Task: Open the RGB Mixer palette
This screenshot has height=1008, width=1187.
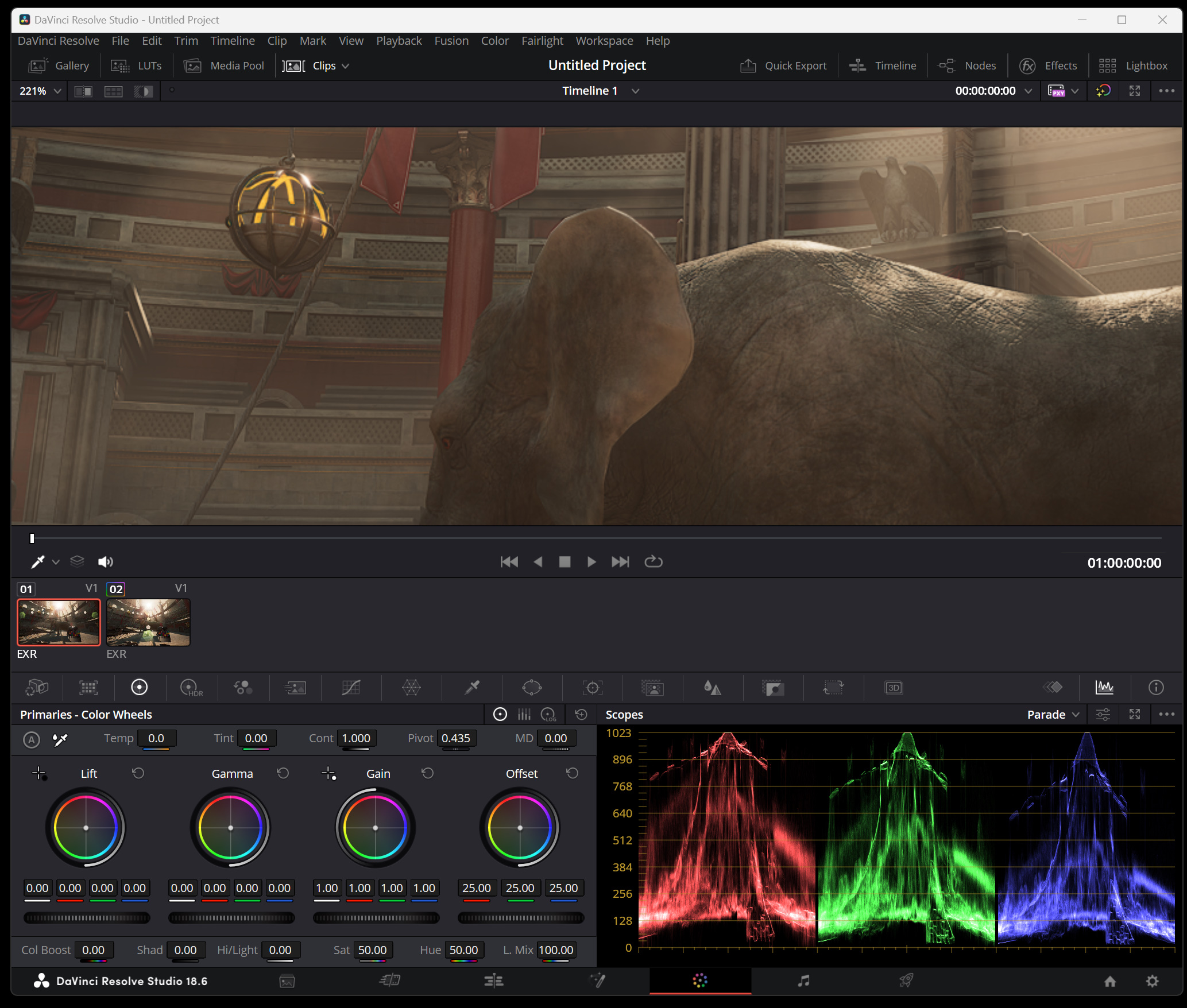Action: (243, 687)
